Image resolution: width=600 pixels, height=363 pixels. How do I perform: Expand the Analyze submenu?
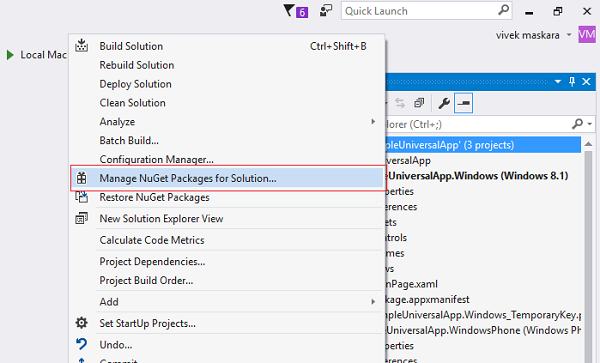click(x=227, y=122)
